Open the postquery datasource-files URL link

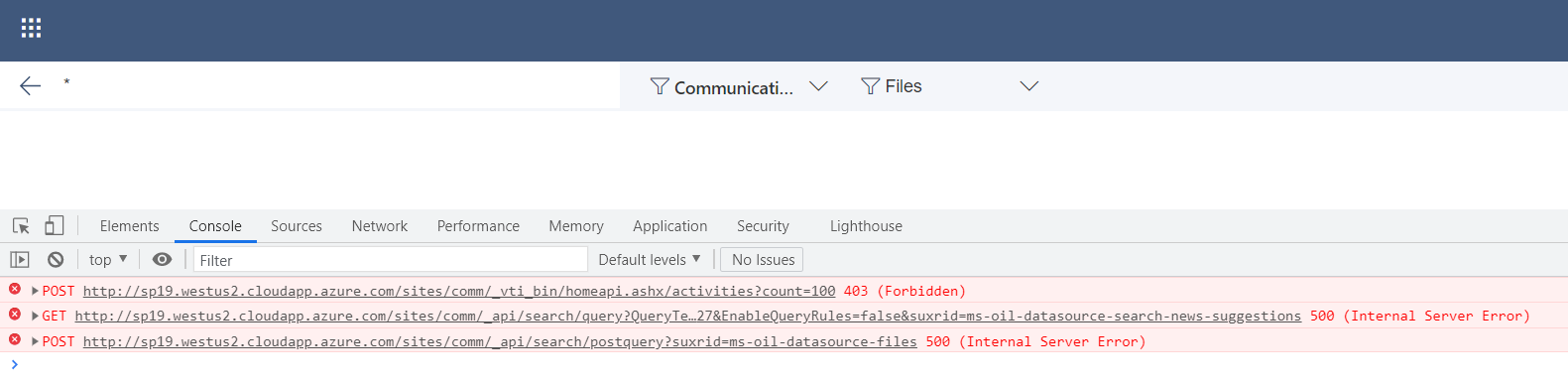pyautogui.click(x=500, y=341)
